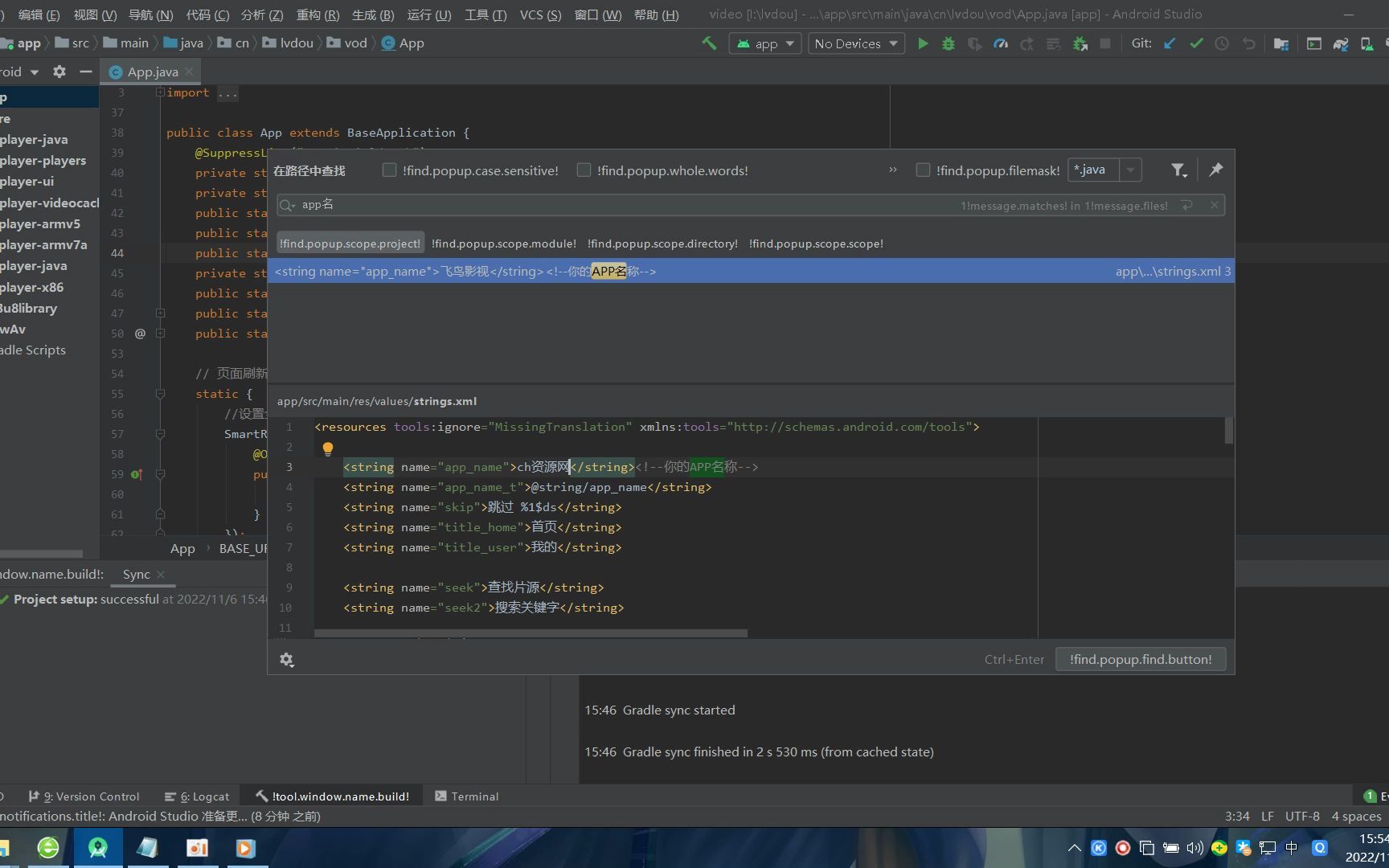Open Git show history clock icon
Image resolution: width=1389 pixels, height=868 pixels.
coord(1222,43)
